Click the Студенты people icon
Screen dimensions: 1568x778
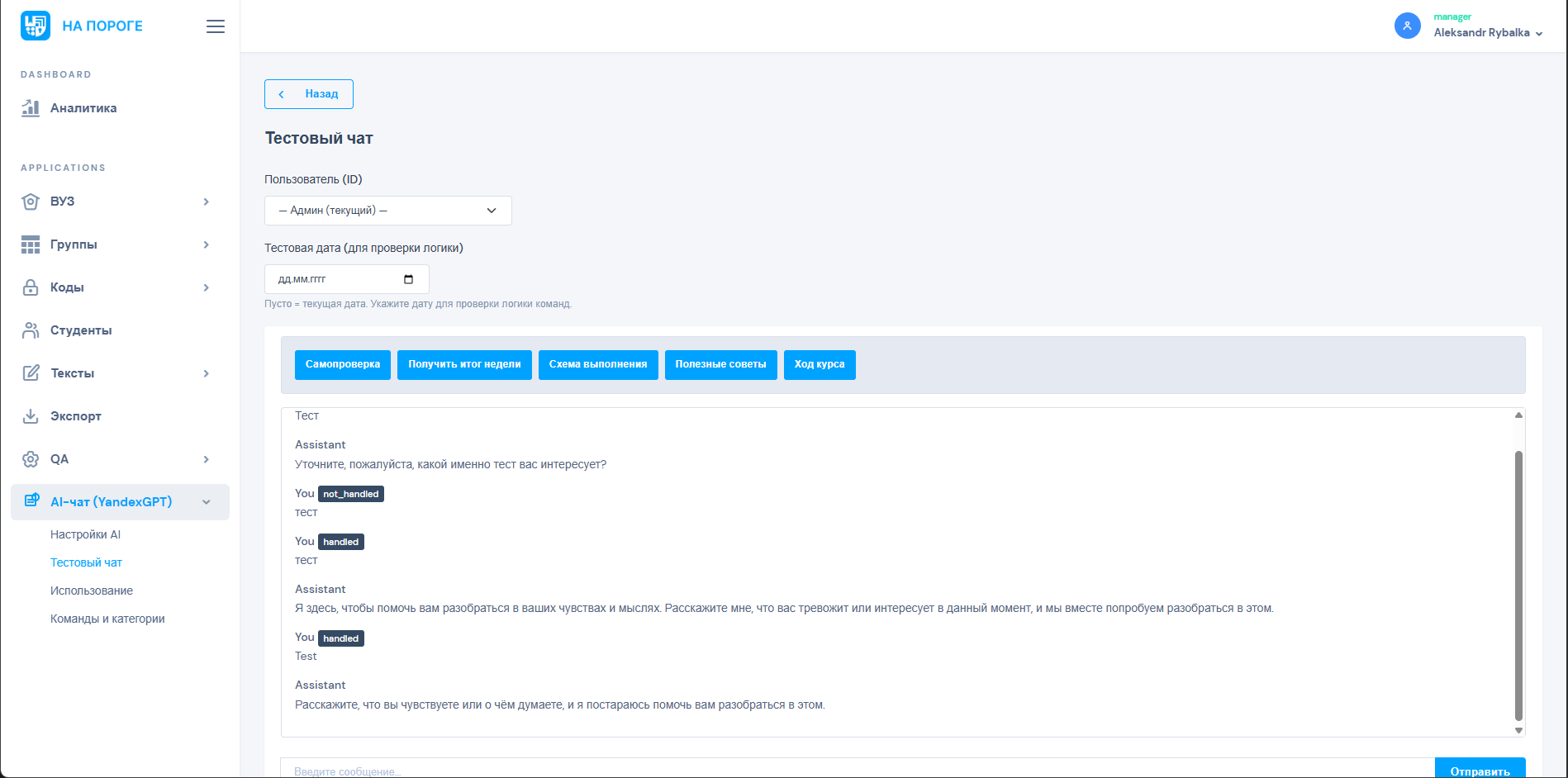31,330
